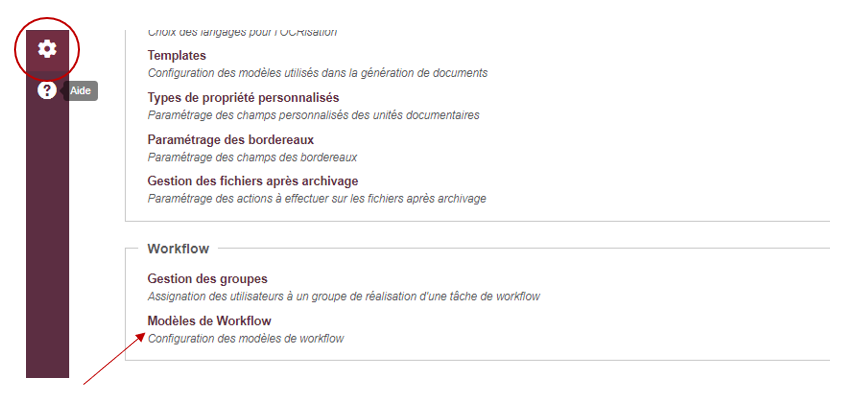This screenshot has width=855, height=401.
Task: Open Modèles de Workflow
Action: pyautogui.click(x=209, y=321)
